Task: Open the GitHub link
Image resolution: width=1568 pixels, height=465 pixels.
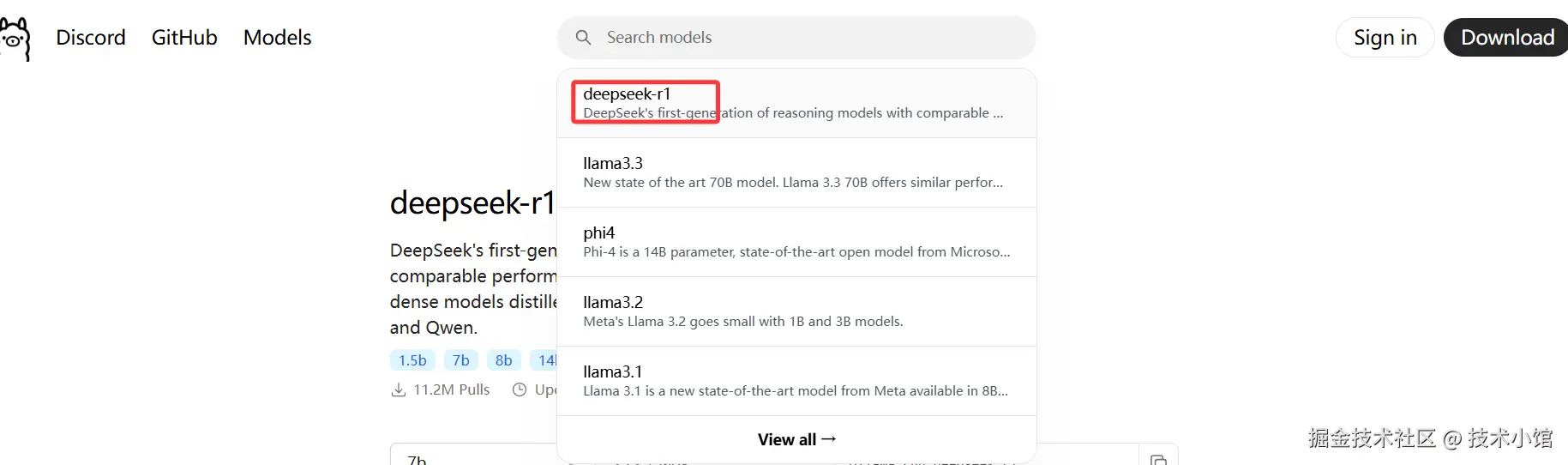Action: click(x=184, y=38)
